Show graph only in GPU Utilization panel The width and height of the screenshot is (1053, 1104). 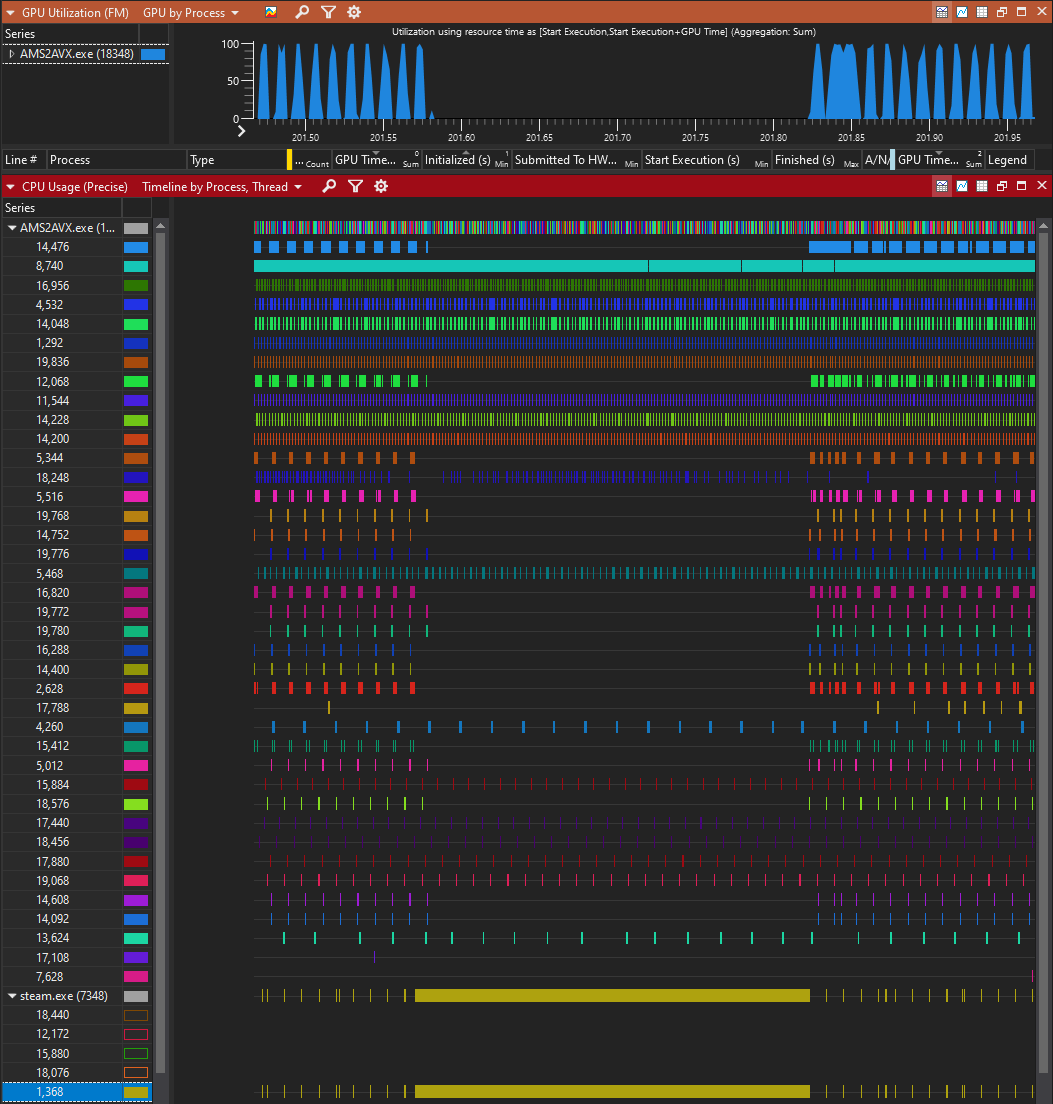[961, 12]
